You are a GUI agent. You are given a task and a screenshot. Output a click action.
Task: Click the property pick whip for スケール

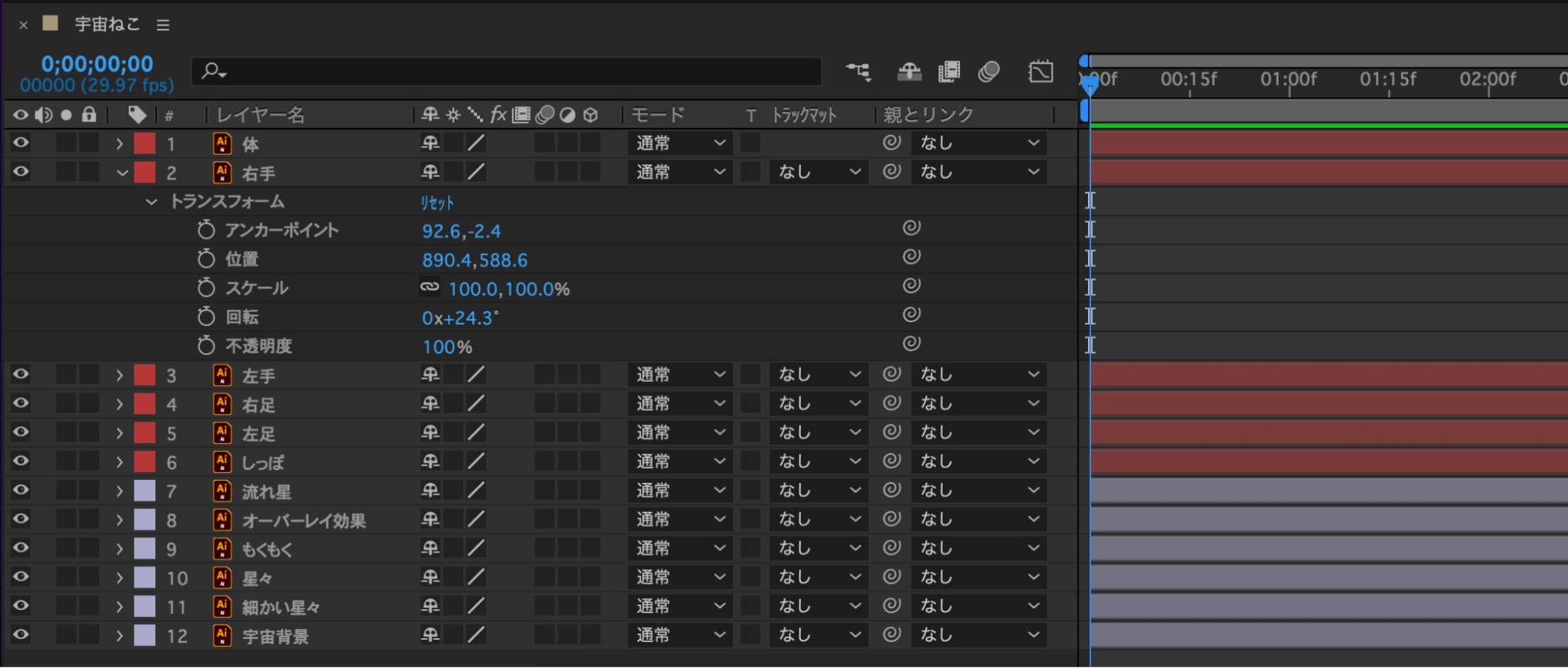click(x=911, y=285)
